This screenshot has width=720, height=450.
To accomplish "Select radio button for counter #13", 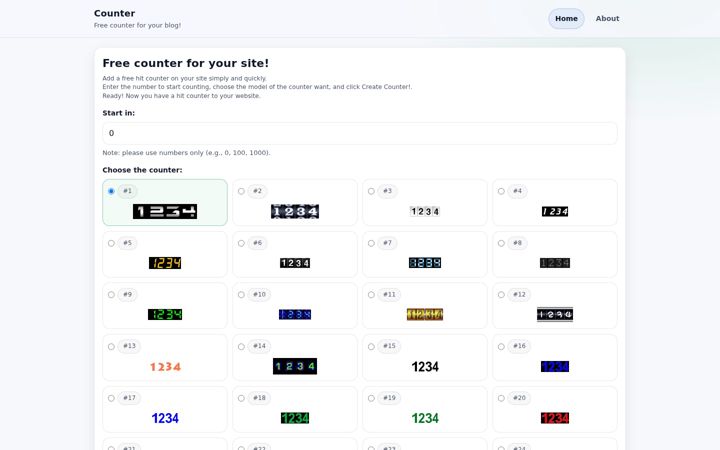I will [111, 346].
